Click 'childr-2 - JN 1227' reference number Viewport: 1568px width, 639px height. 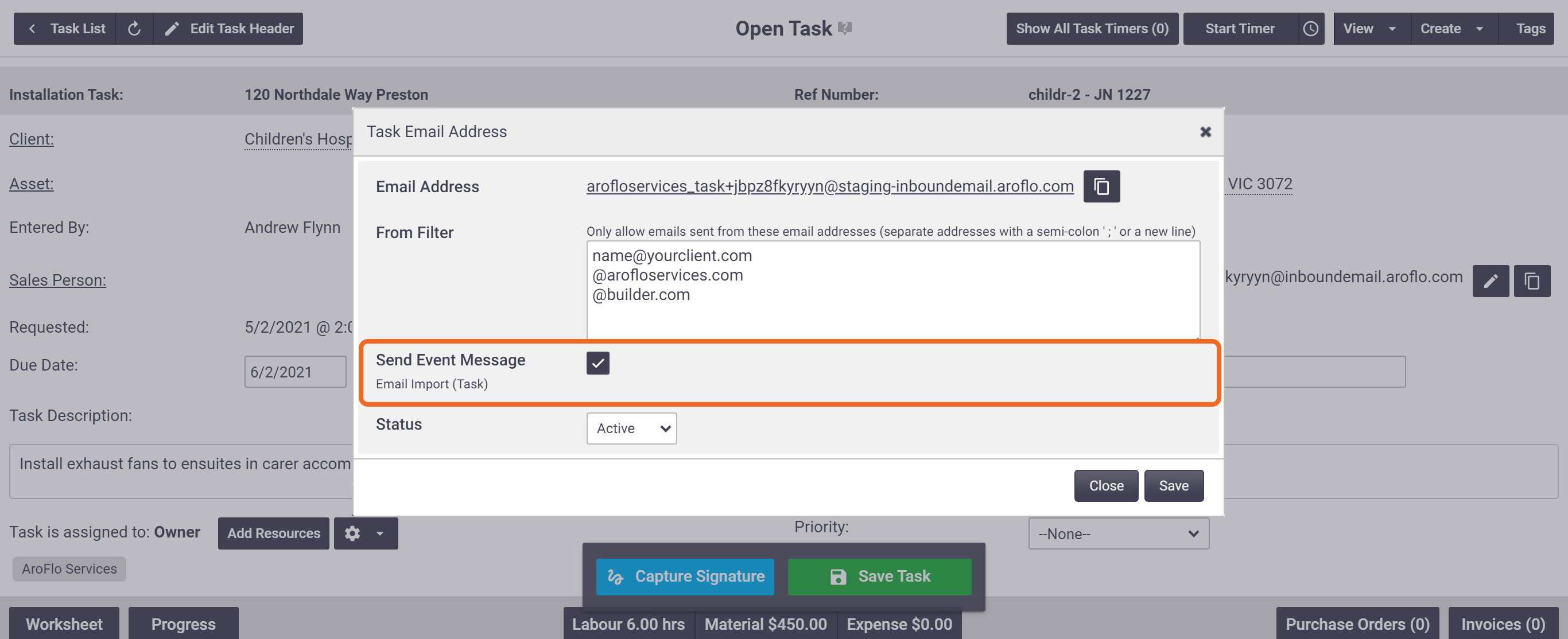click(1089, 95)
